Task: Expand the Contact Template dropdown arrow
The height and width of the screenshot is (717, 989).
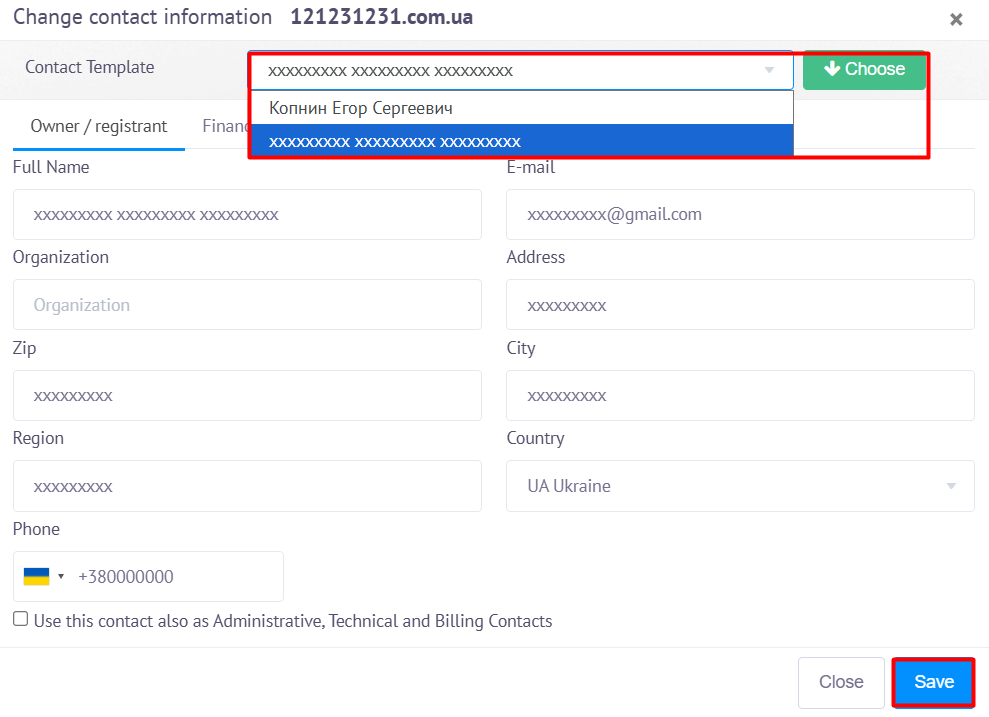Action: 769,71
